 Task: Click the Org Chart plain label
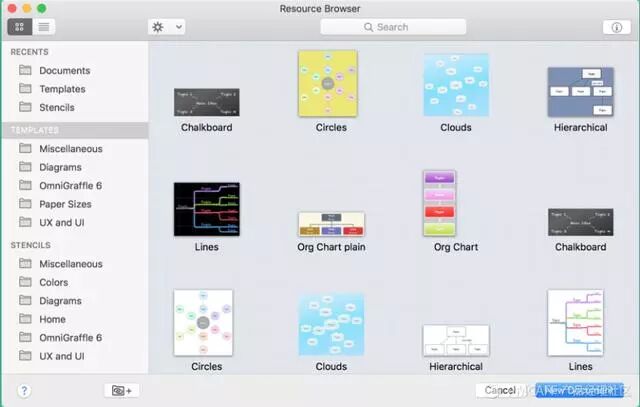(x=331, y=247)
